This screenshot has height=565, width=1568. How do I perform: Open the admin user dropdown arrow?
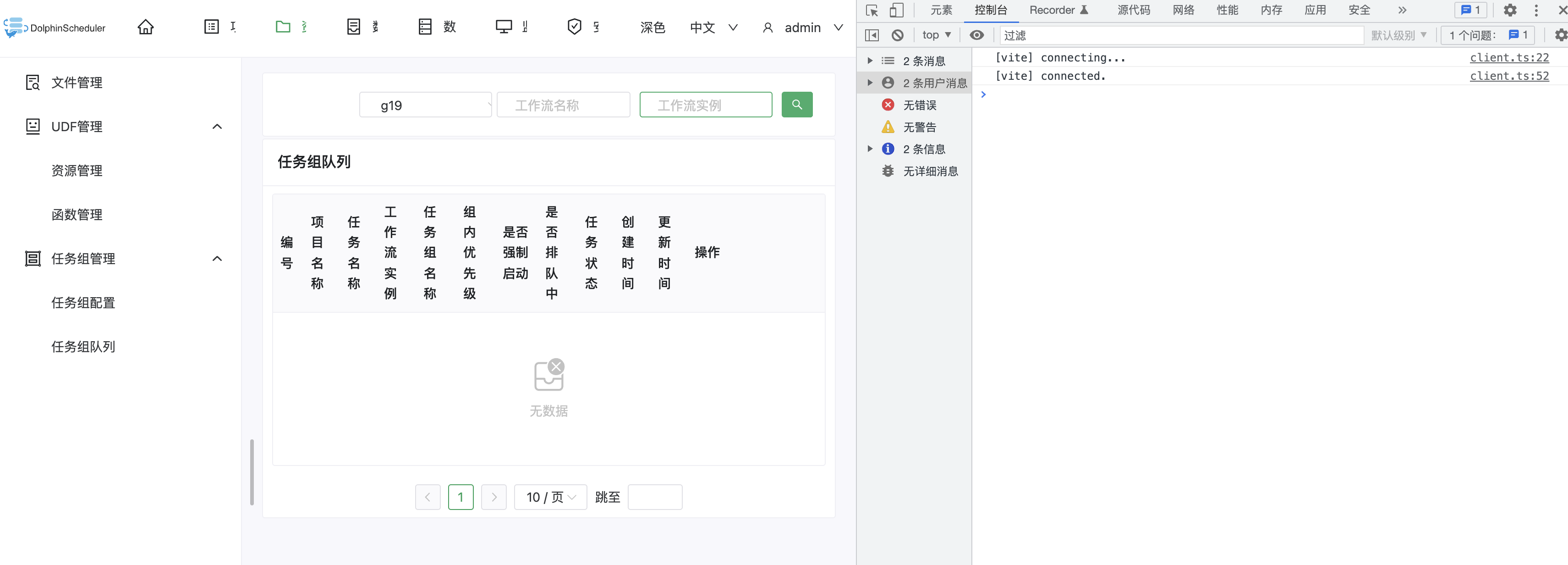(x=838, y=28)
